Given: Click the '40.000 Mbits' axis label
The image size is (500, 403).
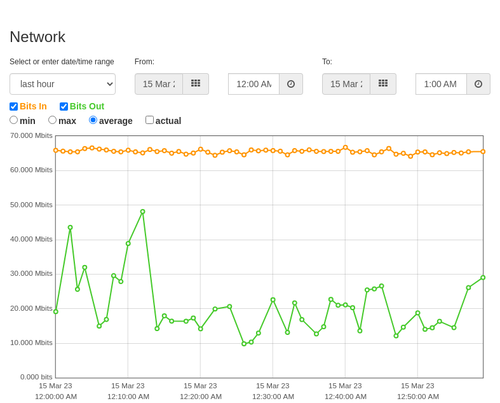Looking at the screenshot, I should coord(31,239).
